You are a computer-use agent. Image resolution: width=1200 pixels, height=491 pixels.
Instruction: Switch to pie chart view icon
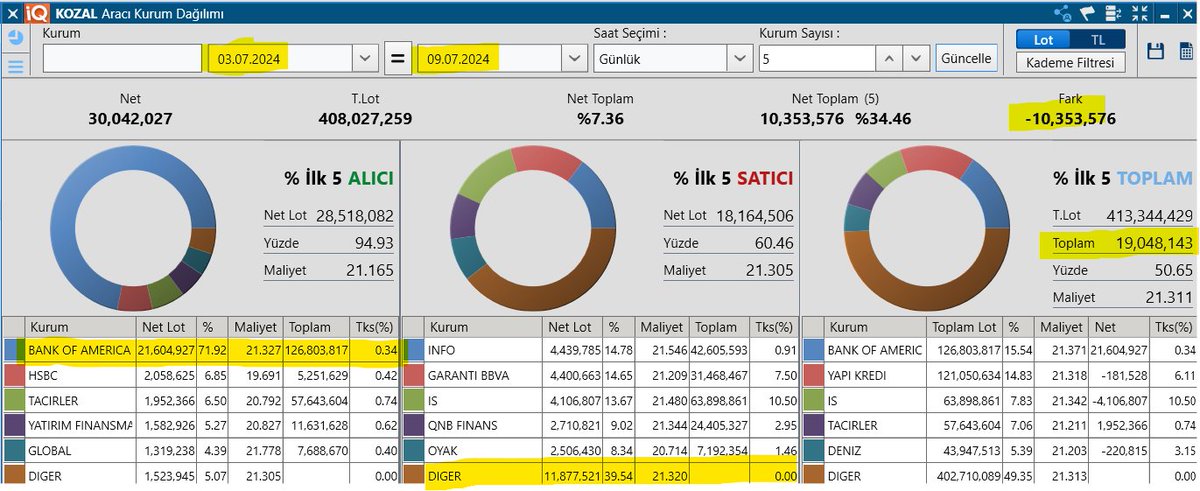point(16,37)
